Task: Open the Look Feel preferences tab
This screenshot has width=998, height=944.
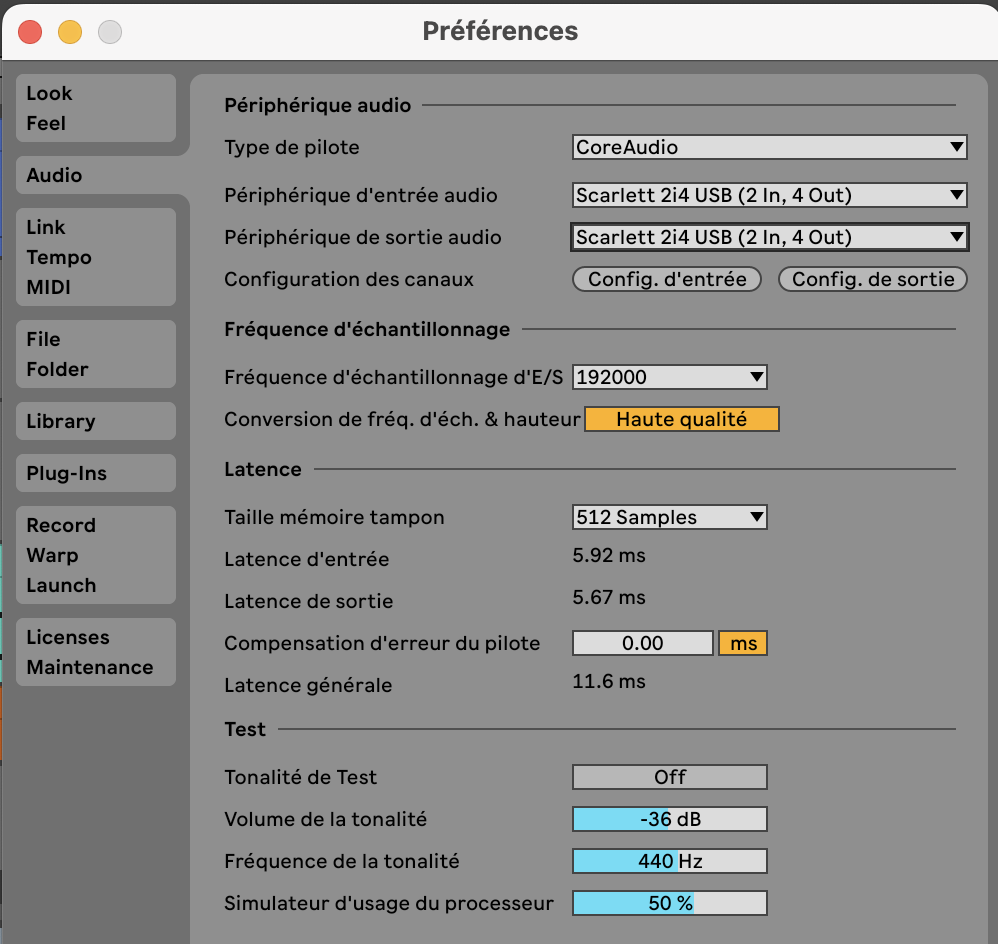Action: pos(96,108)
